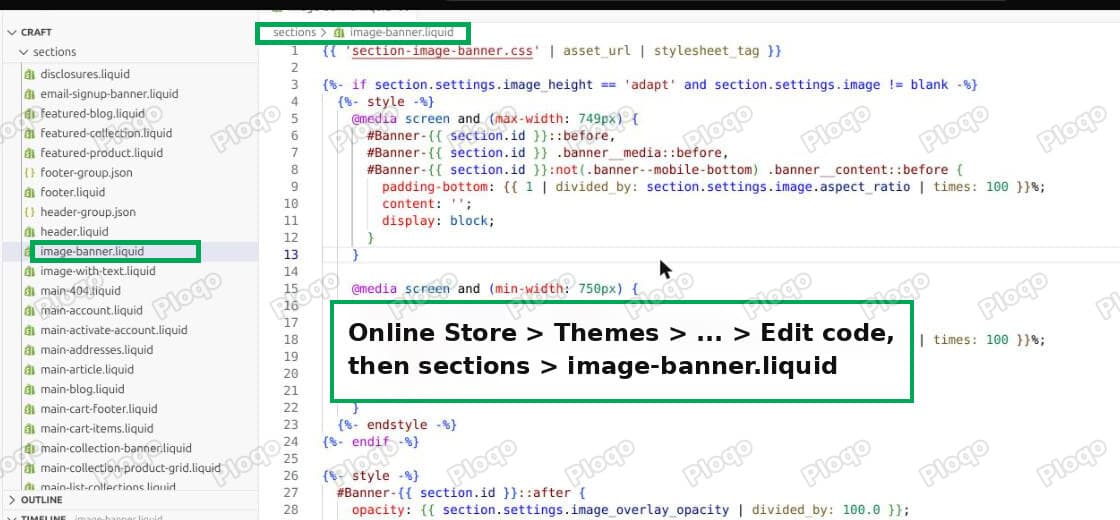Click image-banner.liquid in the breadcrumb

point(401,33)
